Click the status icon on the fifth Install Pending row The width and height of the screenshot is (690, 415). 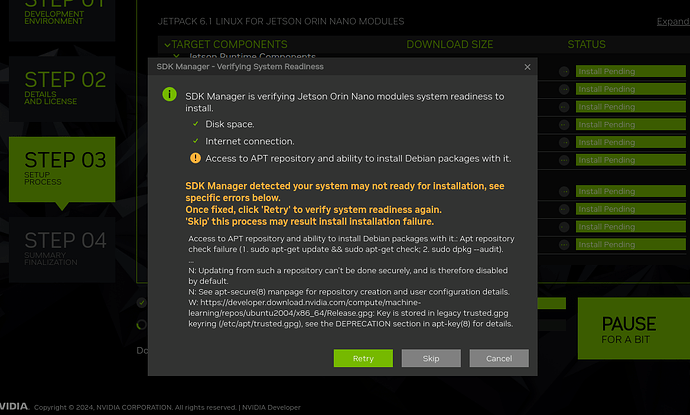(564, 143)
